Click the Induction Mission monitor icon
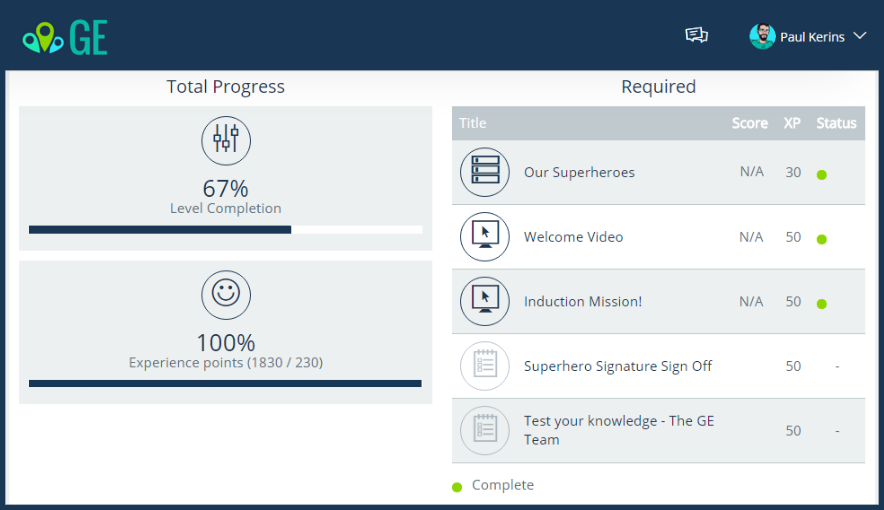This screenshot has height=510, width=884. coord(484,301)
